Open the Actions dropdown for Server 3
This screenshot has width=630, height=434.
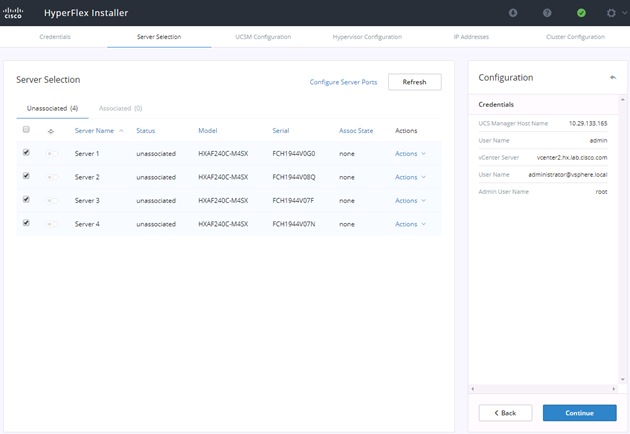[410, 201]
